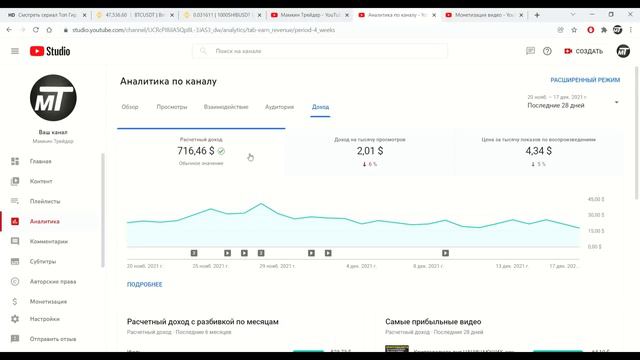Click the browser back arrow
This screenshot has width=640, height=360.
tap(9, 30)
